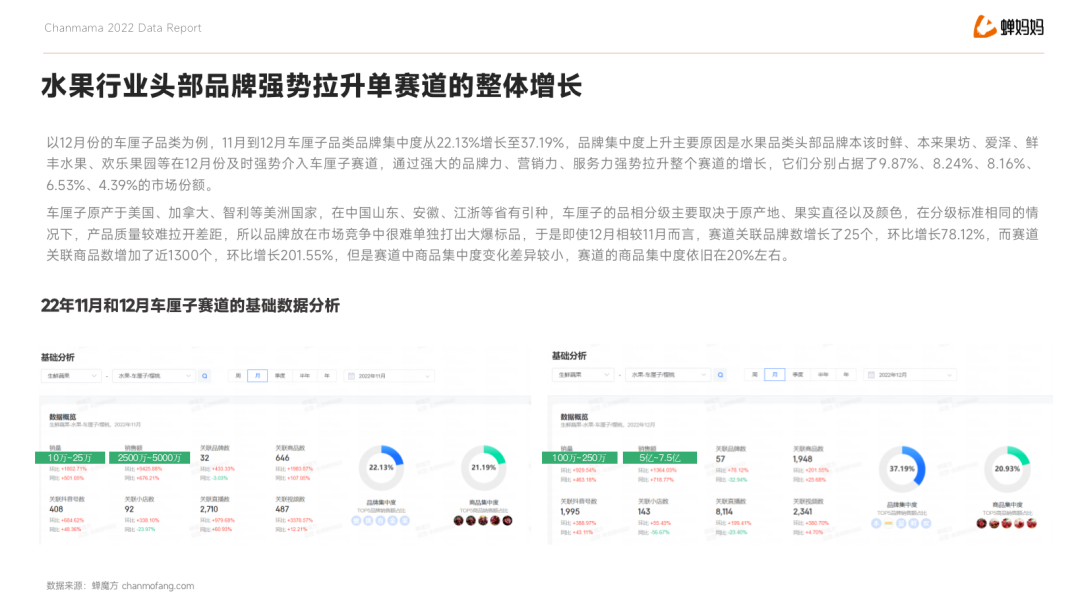
Task: Click calendar icon beside 2022年12月
Action: point(871,375)
